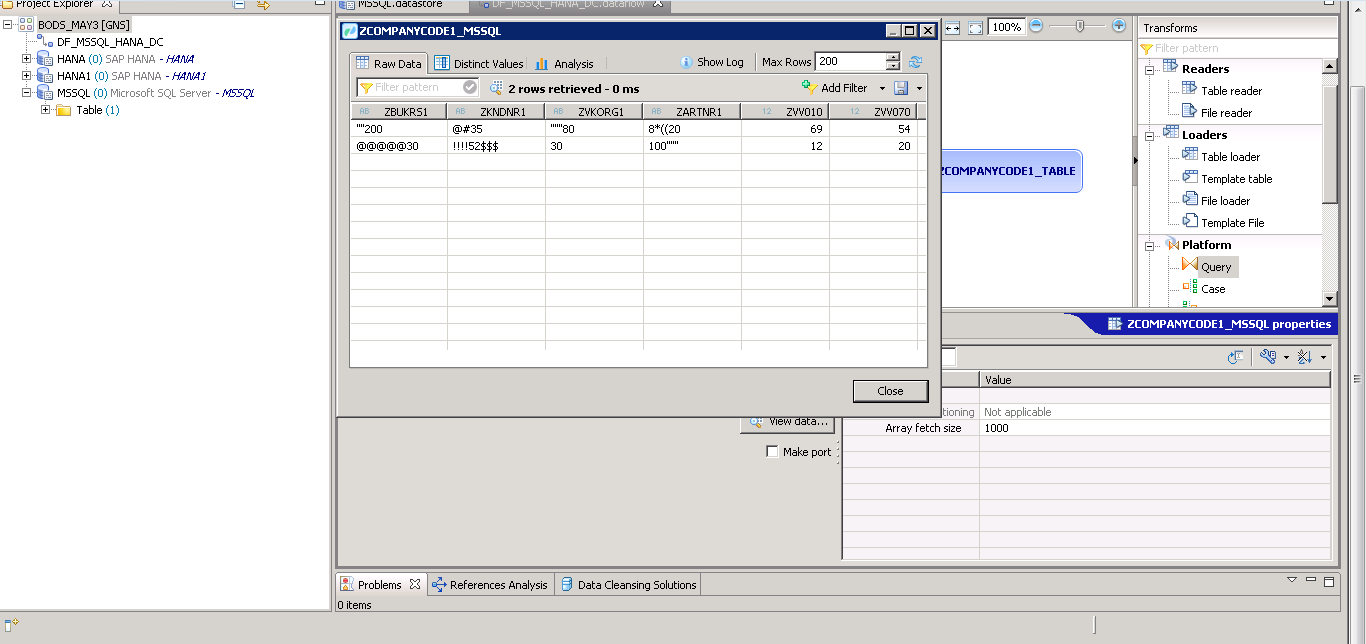
Task: Select the Case transform under Platform
Action: [x=1212, y=288]
